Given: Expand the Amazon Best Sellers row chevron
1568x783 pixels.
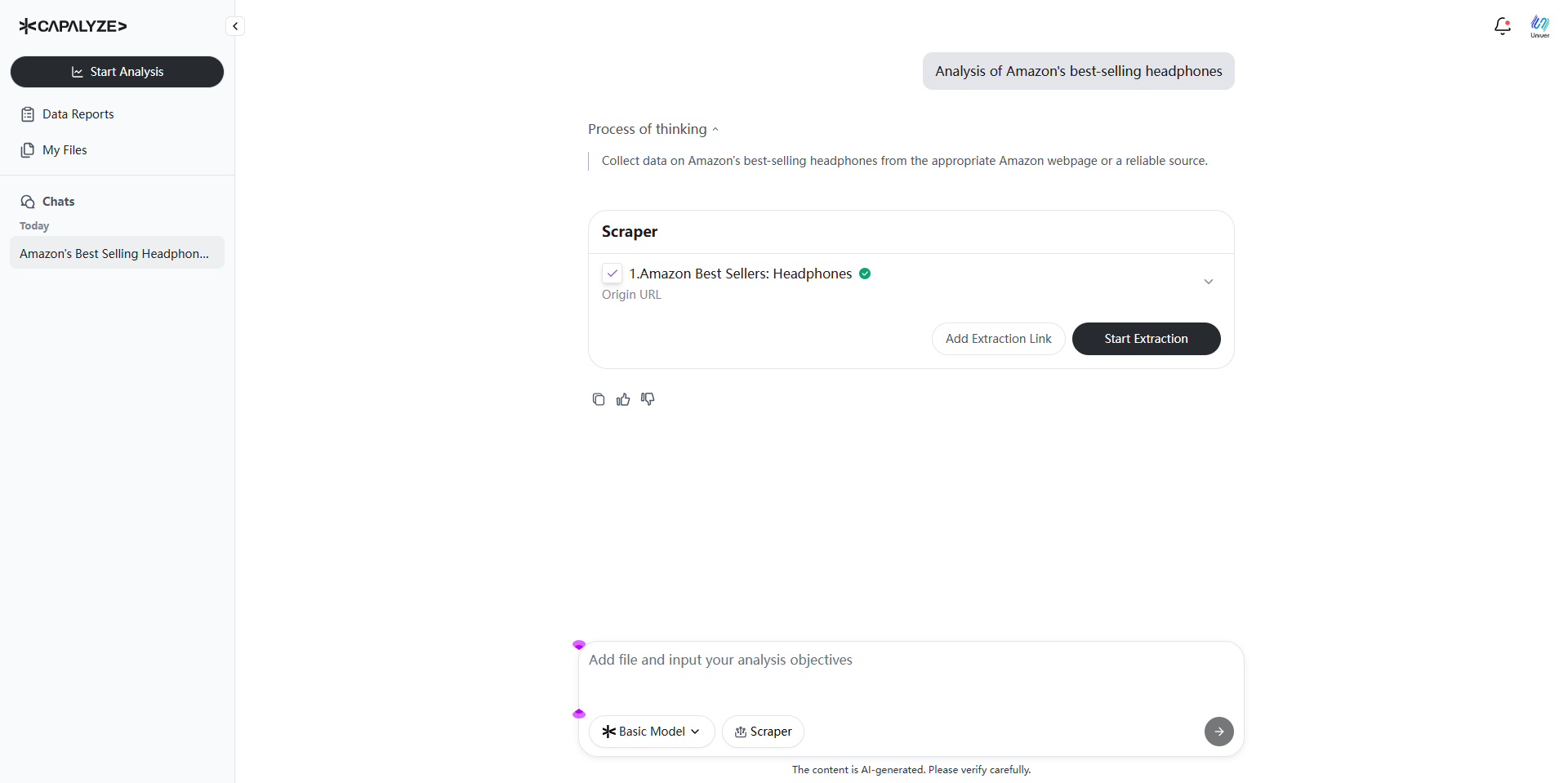Looking at the screenshot, I should (x=1208, y=282).
